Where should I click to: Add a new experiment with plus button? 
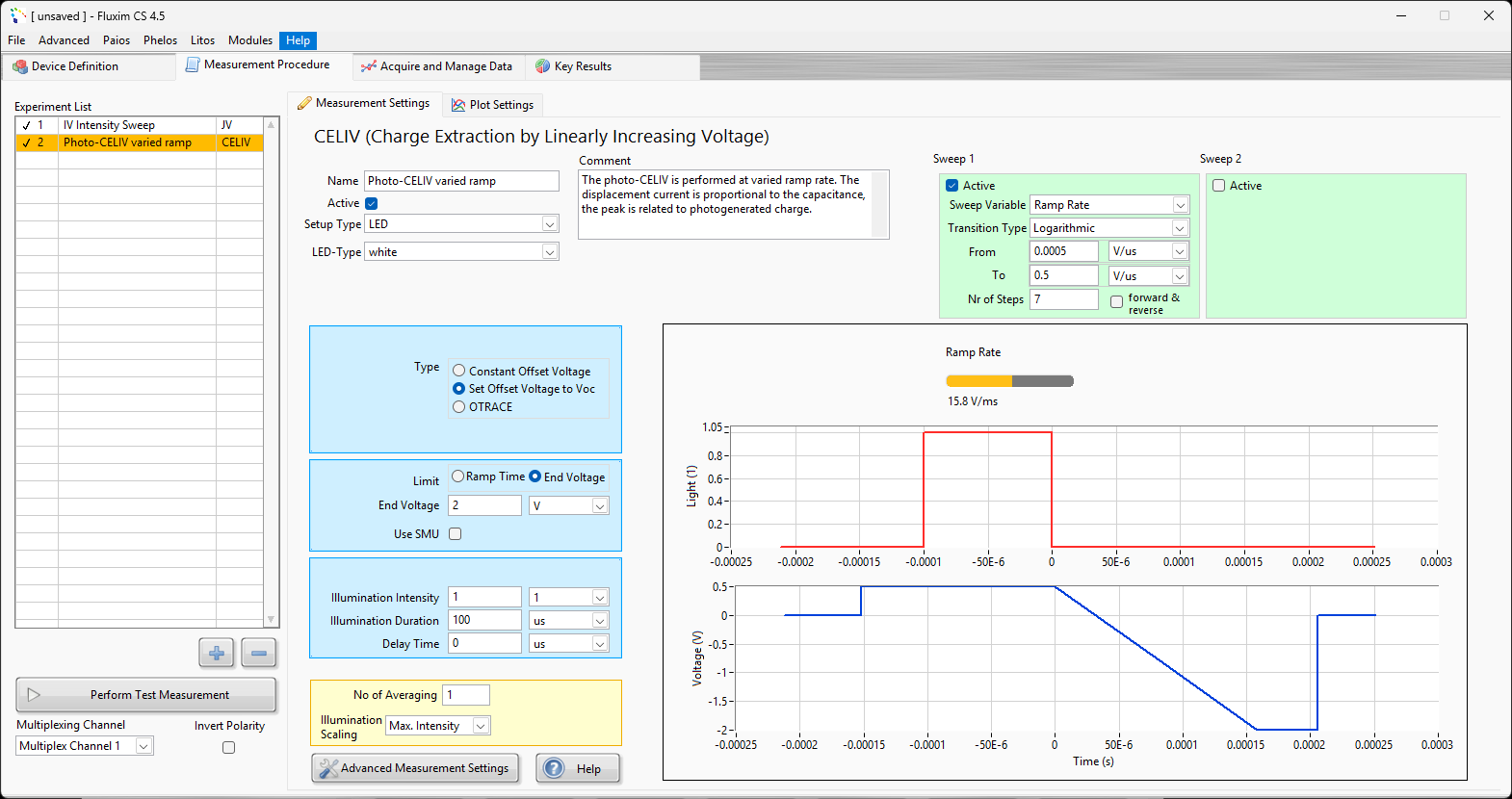[x=217, y=653]
